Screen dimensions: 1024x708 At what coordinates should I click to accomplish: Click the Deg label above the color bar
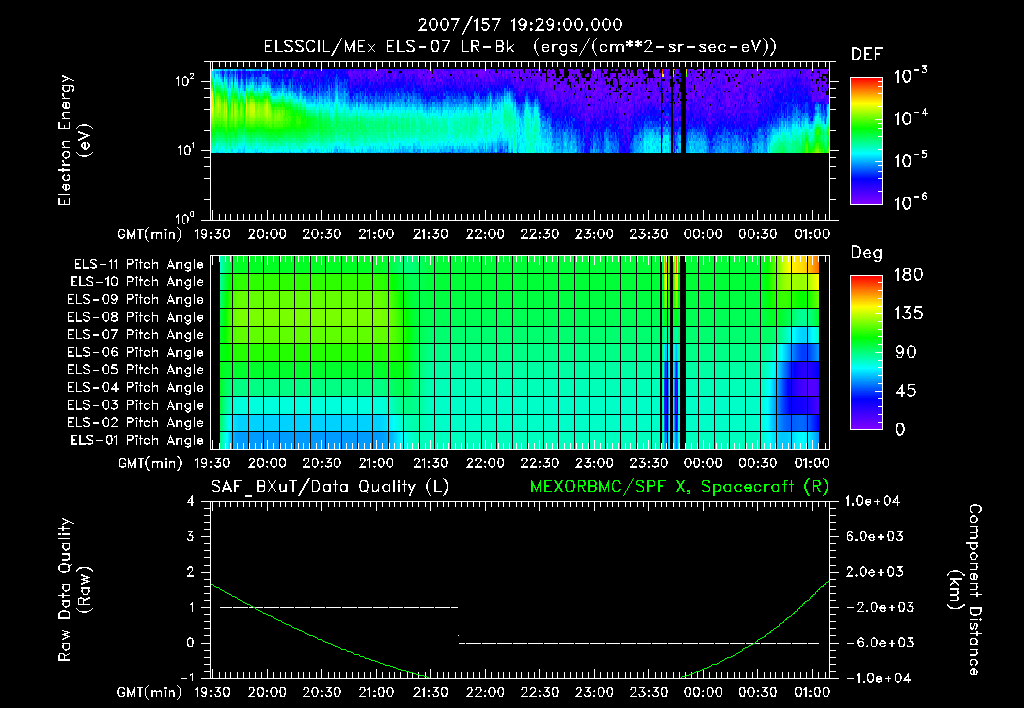point(867,253)
